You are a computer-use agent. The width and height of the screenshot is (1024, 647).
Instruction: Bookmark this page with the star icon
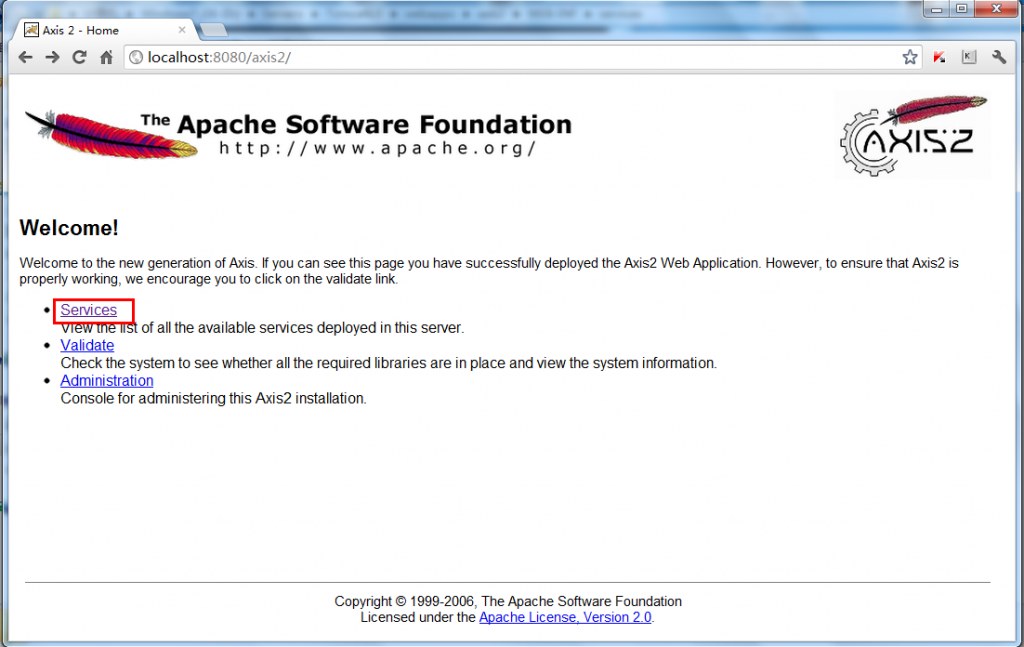(x=910, y=57)
